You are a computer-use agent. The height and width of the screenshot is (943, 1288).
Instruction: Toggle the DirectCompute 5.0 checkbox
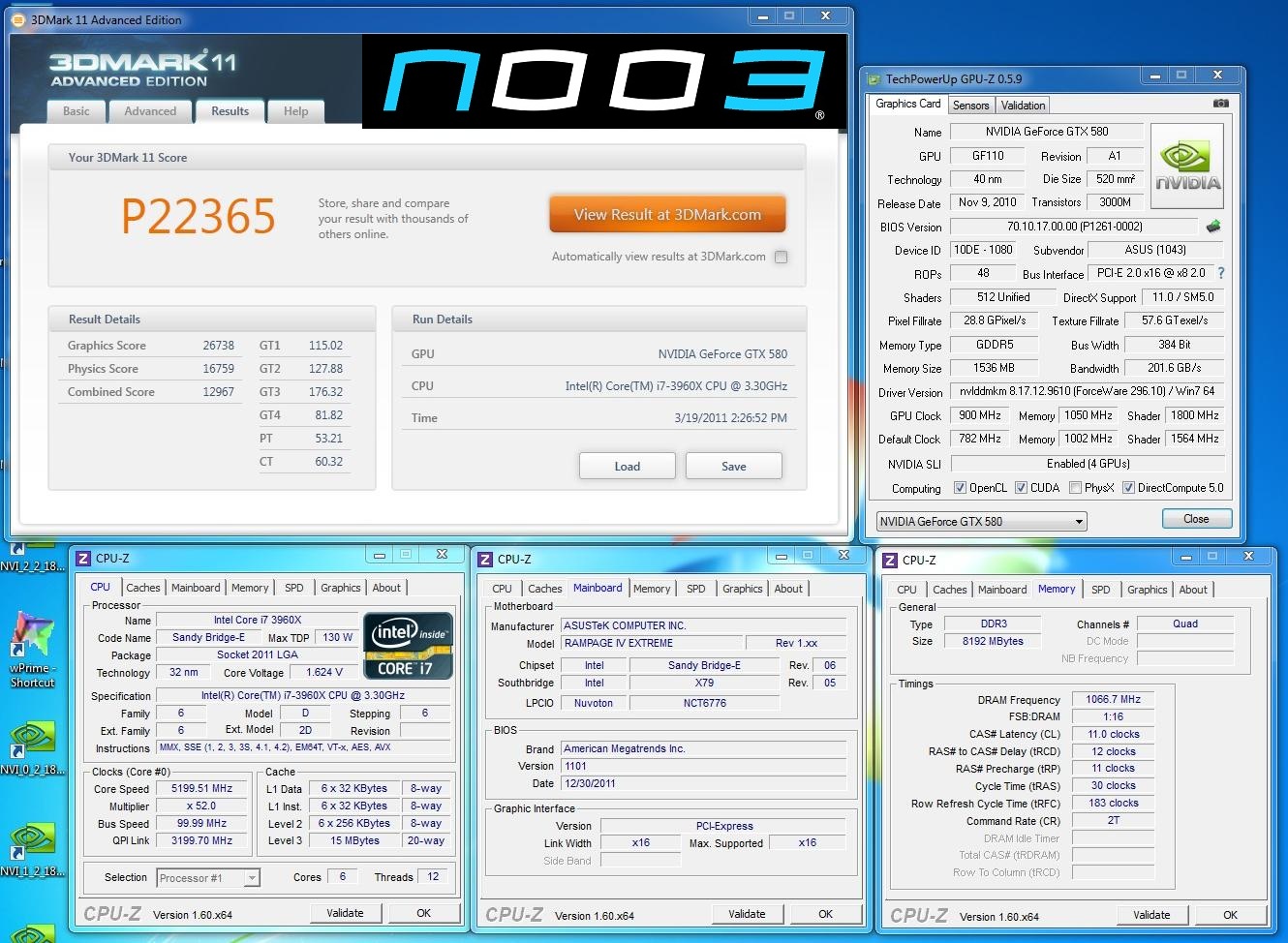point(1128,488)
